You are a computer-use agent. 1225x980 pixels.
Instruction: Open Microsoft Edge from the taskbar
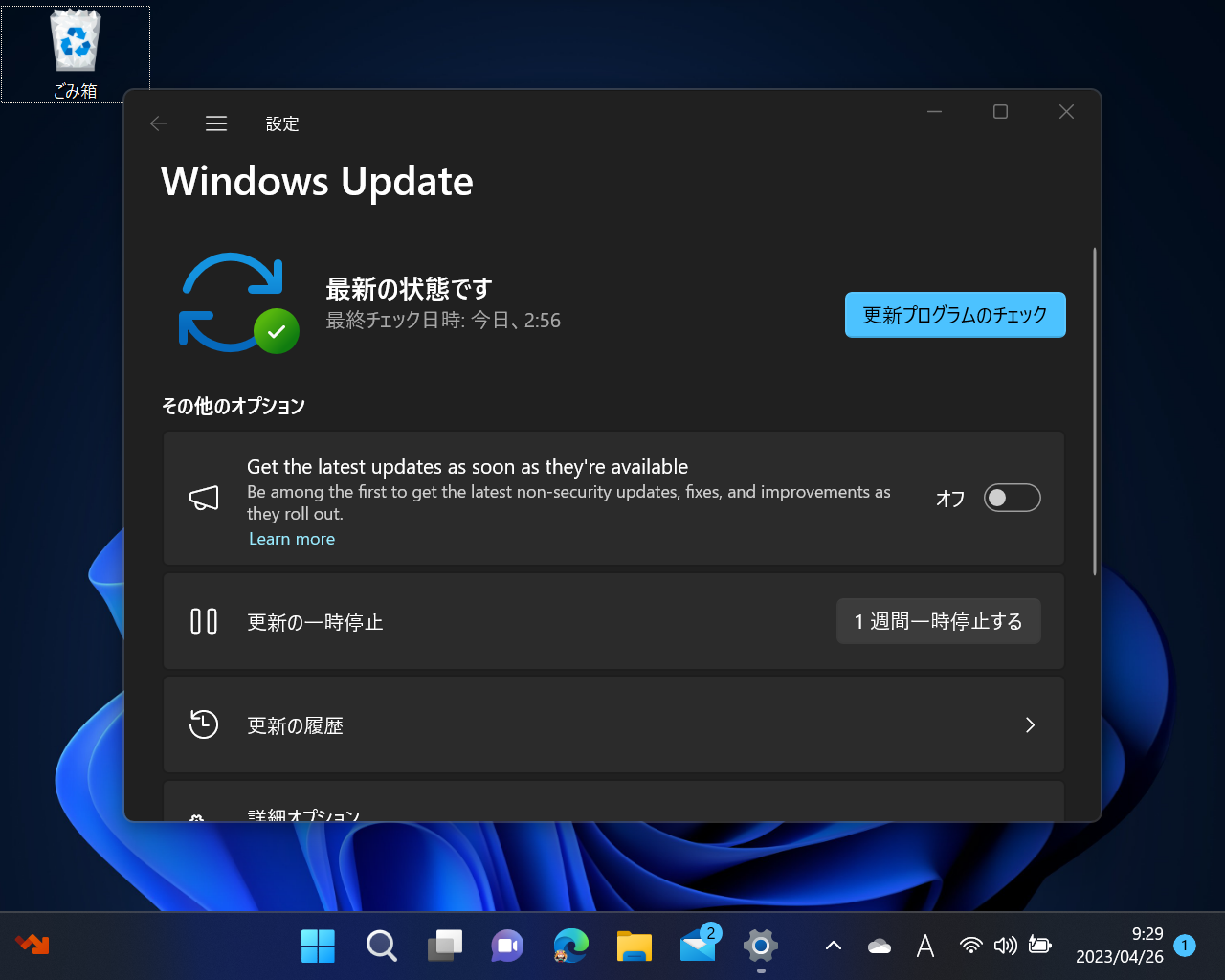click(x=571, y=946)
